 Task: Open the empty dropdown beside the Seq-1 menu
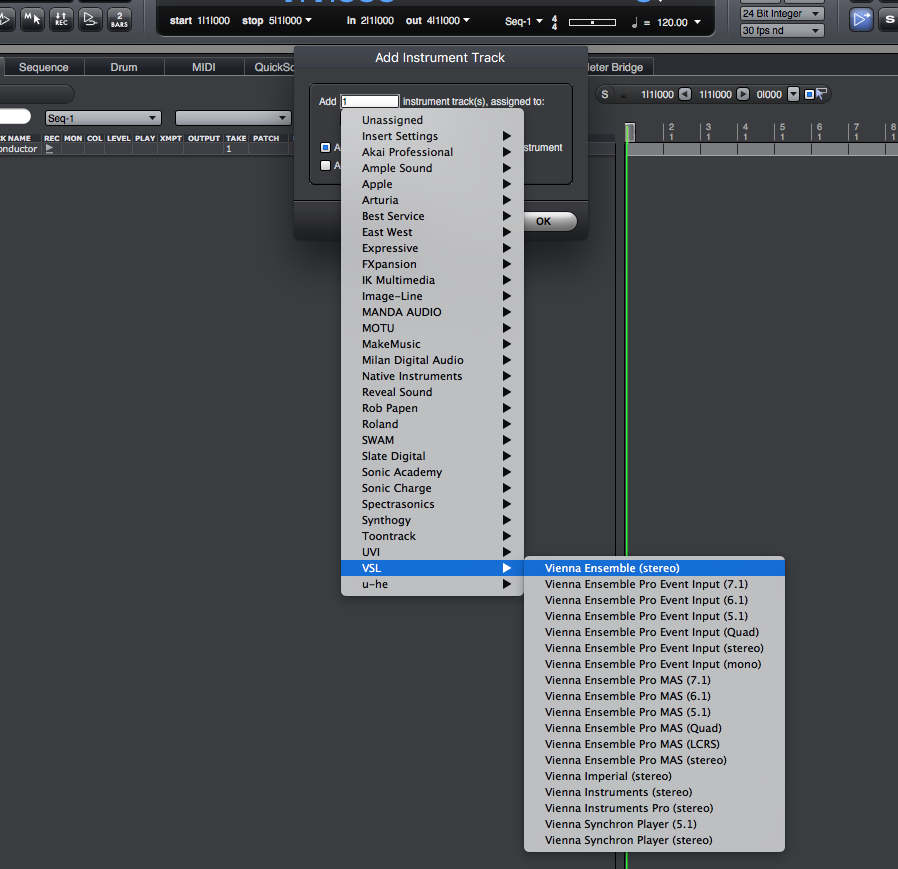click(233, 119)
